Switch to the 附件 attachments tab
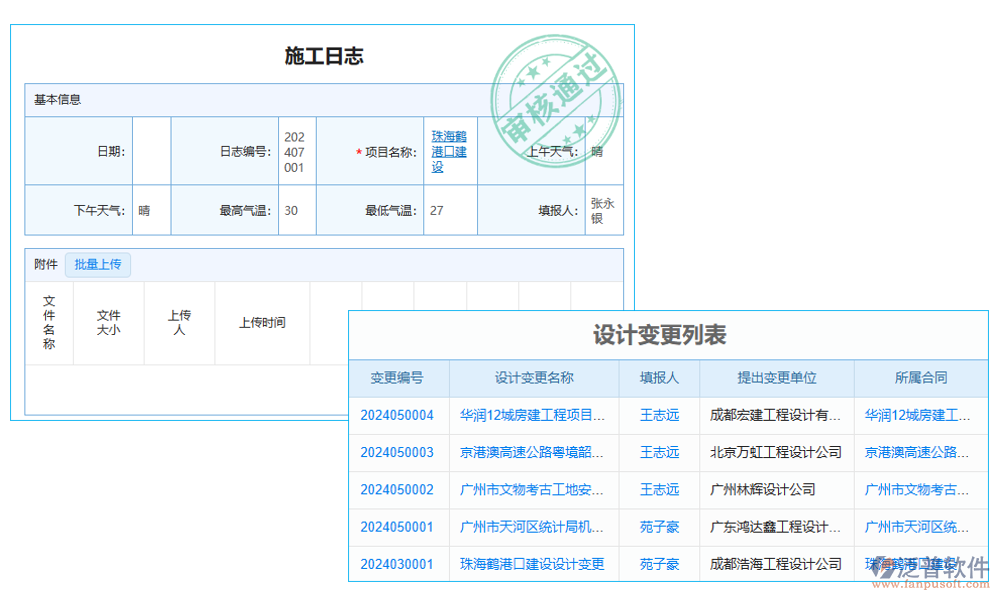 44,264
